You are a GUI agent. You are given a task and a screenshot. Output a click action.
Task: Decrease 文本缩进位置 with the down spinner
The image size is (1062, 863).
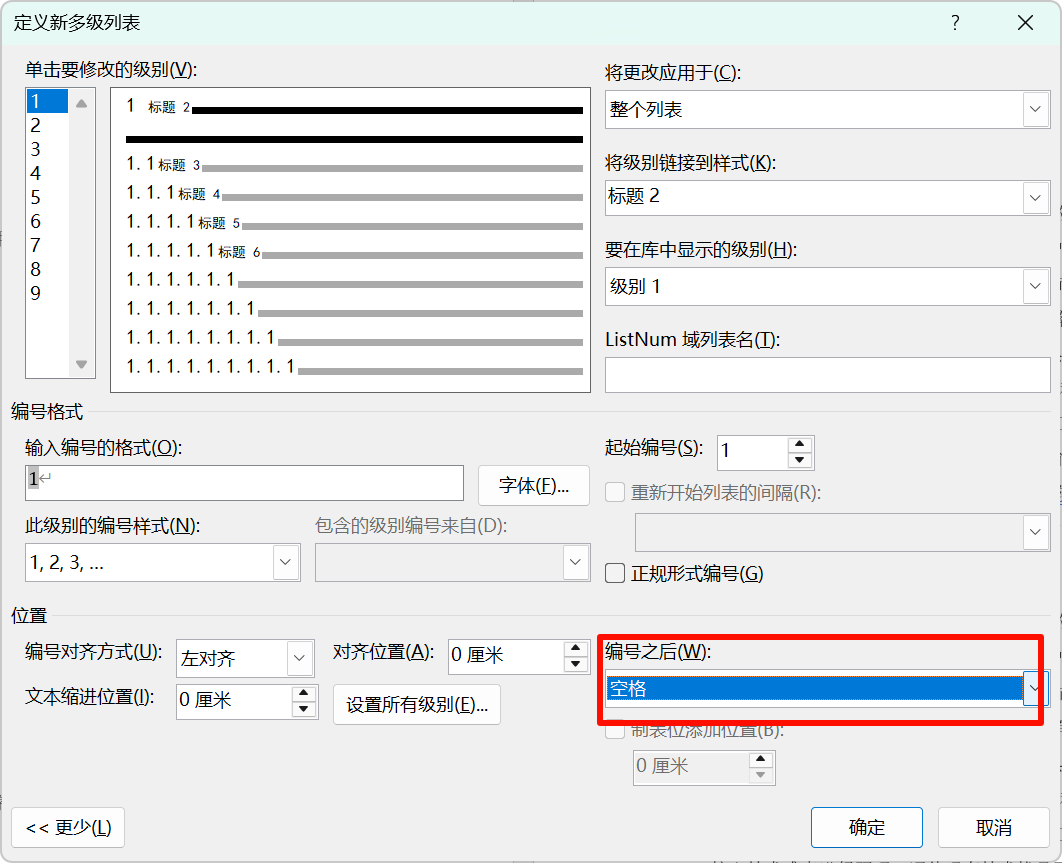coord(304,709)
